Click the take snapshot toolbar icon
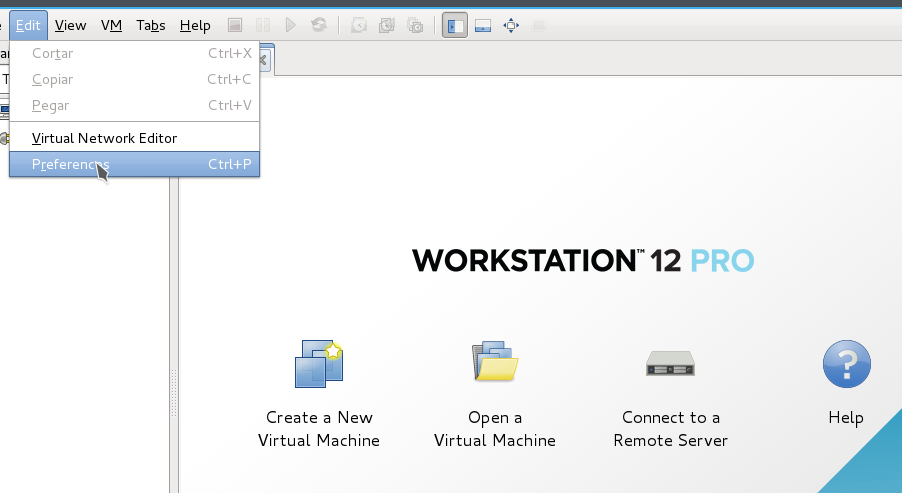 (x=359, y=25)
